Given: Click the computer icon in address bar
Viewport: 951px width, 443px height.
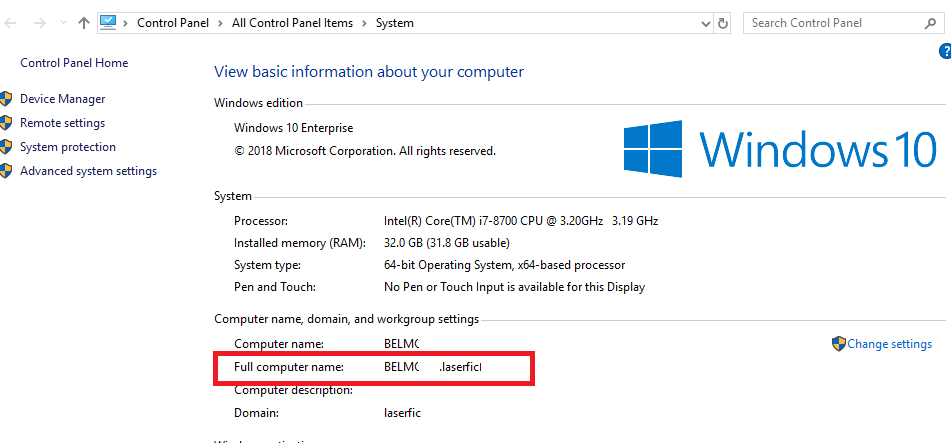Looking at the screenshot, I should pos(107,22).
